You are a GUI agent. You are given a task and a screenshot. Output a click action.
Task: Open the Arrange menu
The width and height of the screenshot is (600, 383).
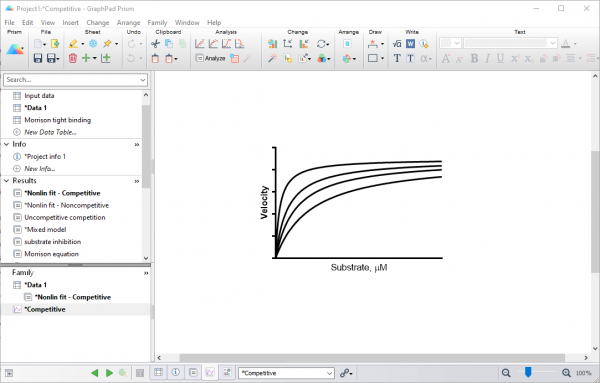pos(128,23)
